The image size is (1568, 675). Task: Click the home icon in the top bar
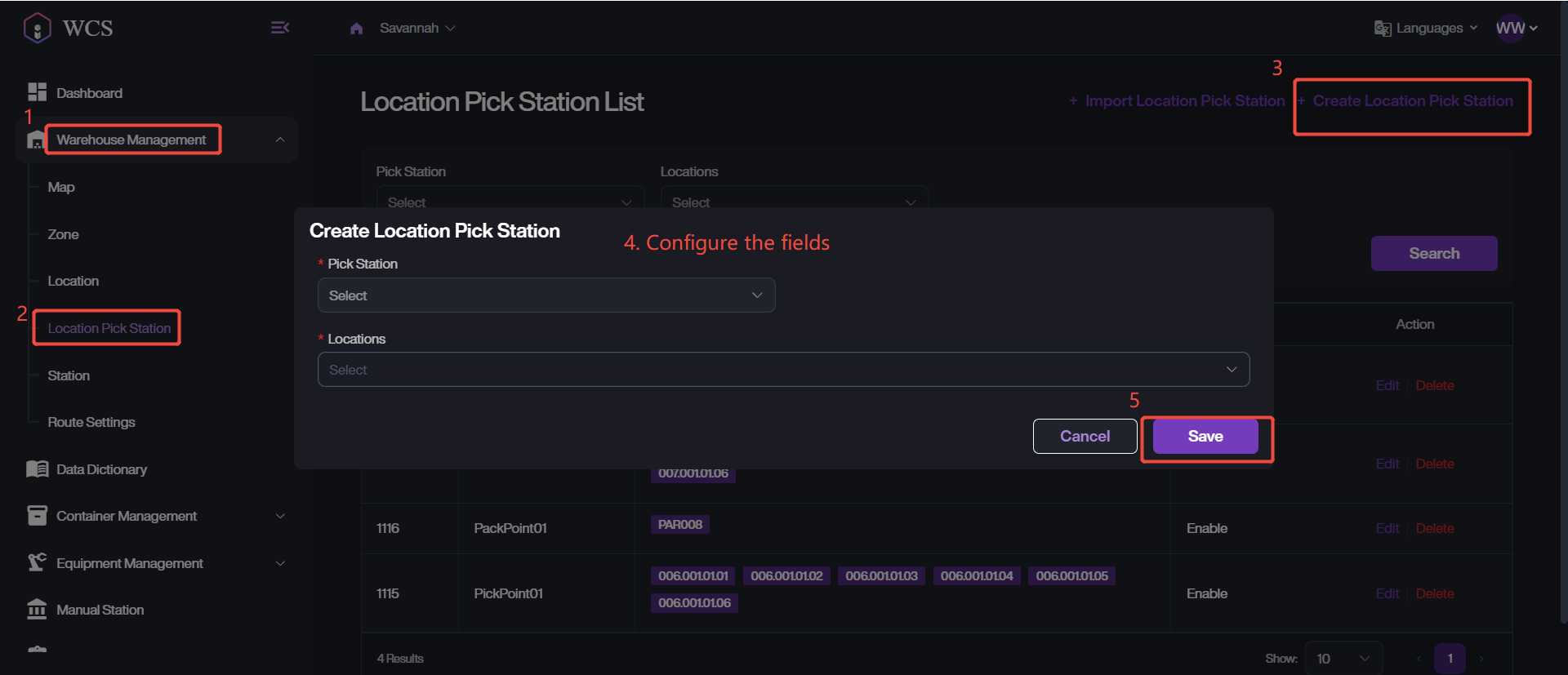click(356, 29)
